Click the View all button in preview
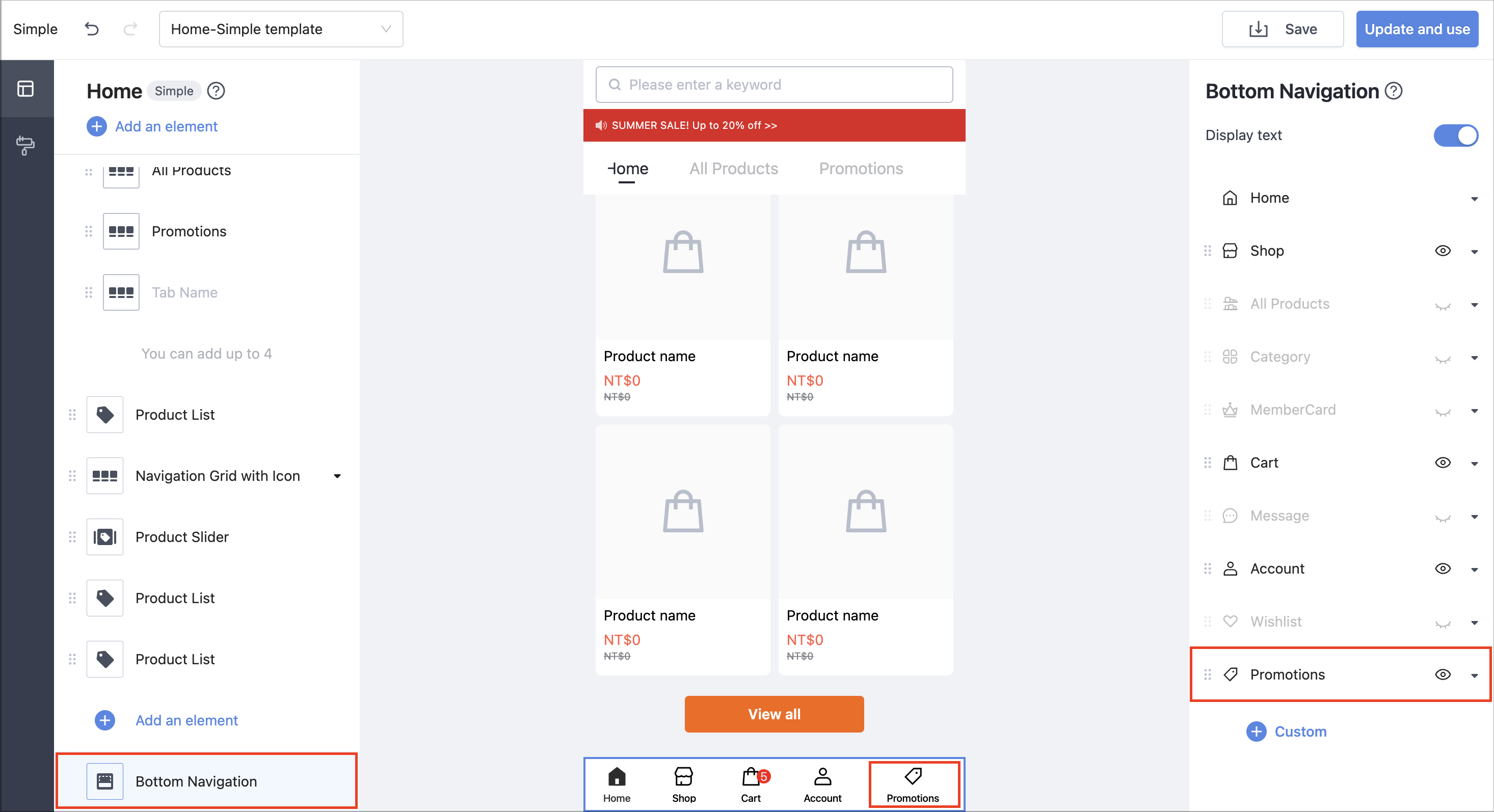 [x=774, y=714]
